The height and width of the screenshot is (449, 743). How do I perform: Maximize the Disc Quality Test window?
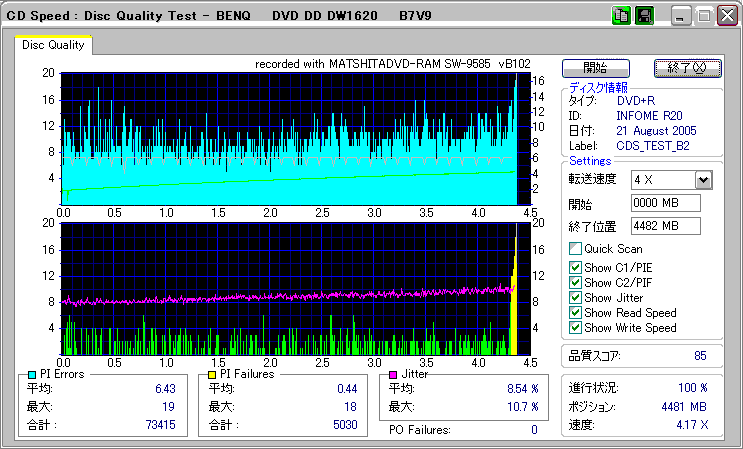tap(704, 17)
